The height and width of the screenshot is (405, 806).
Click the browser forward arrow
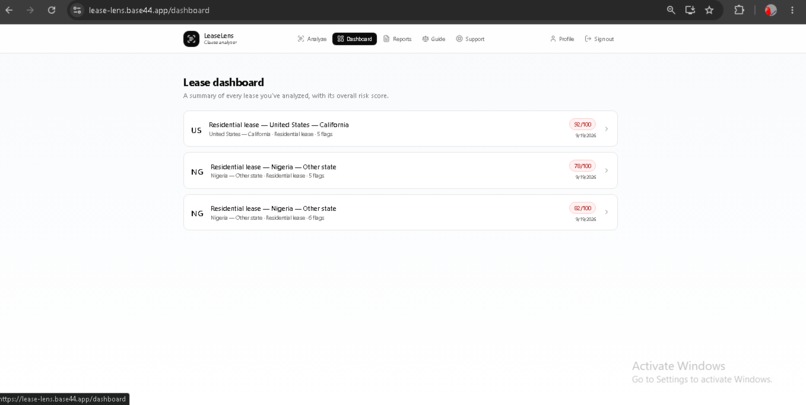(x=30, y=10)
